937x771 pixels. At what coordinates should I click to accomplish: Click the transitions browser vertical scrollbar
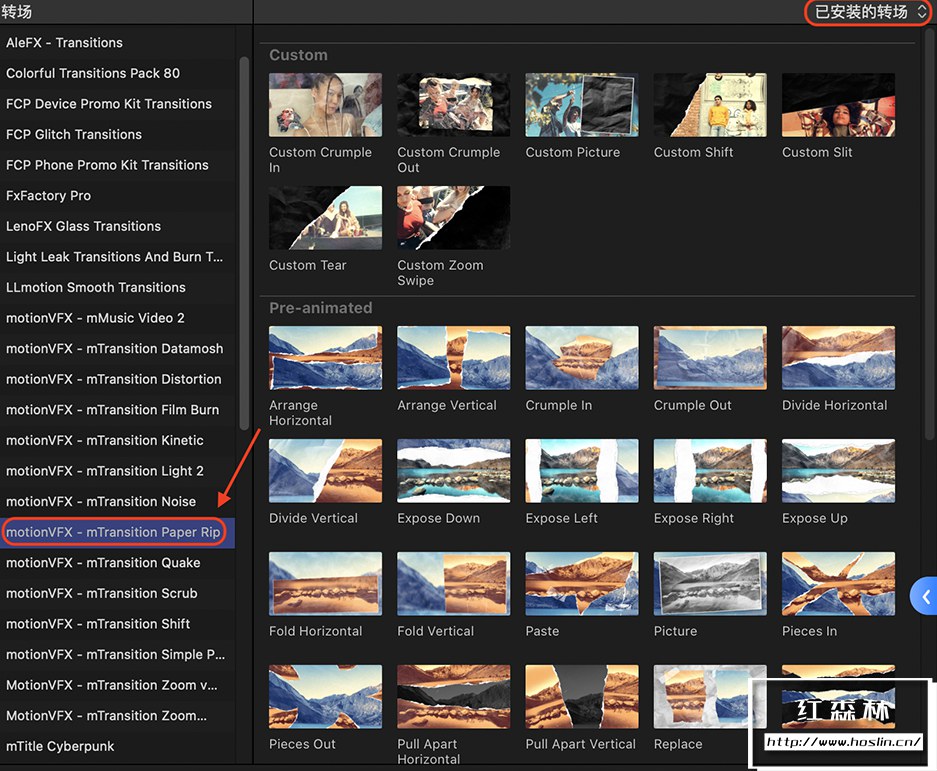[929, 233]
